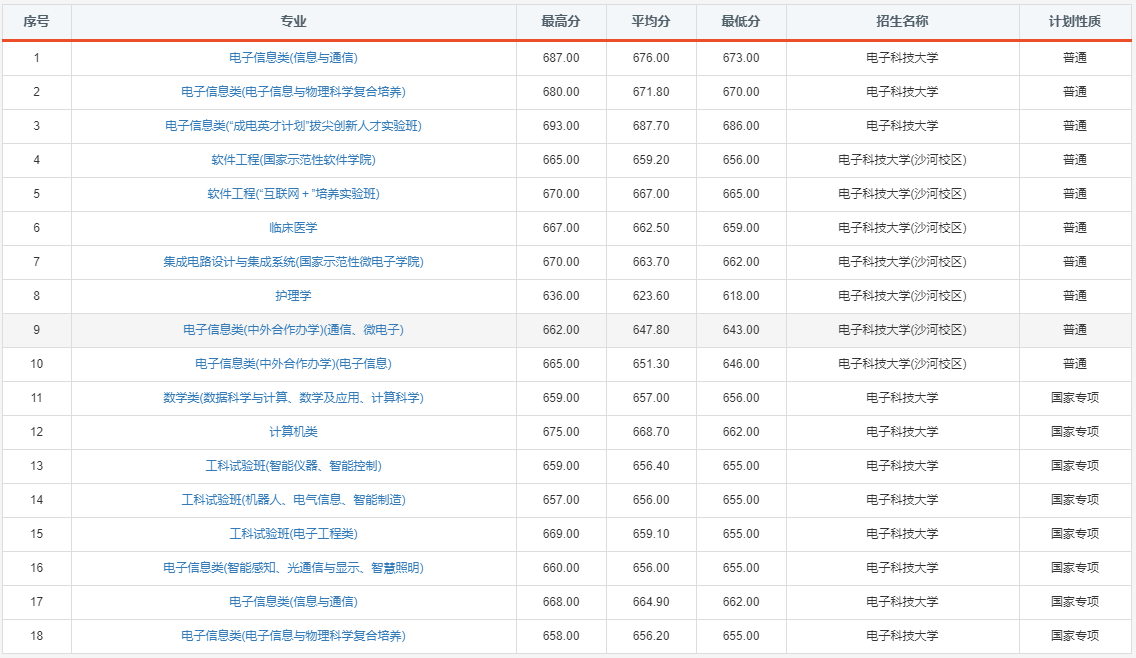Screen dimensions: 1136x658
Task: Select 国家专项 in the 计算机类 row
Action: (x=1074, y=433)
